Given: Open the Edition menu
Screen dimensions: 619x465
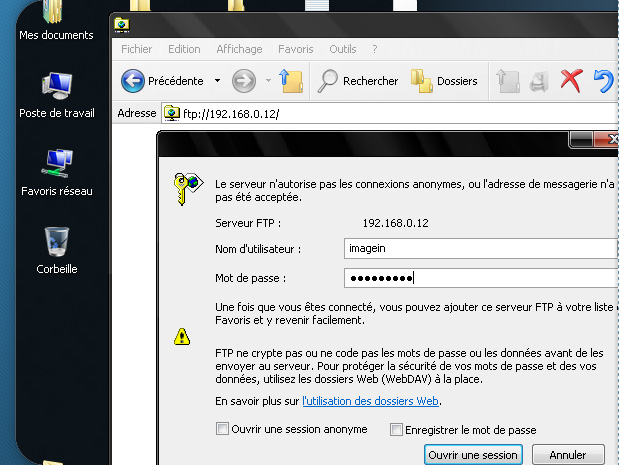Looking at the screenshot, I should coord(184,49).
